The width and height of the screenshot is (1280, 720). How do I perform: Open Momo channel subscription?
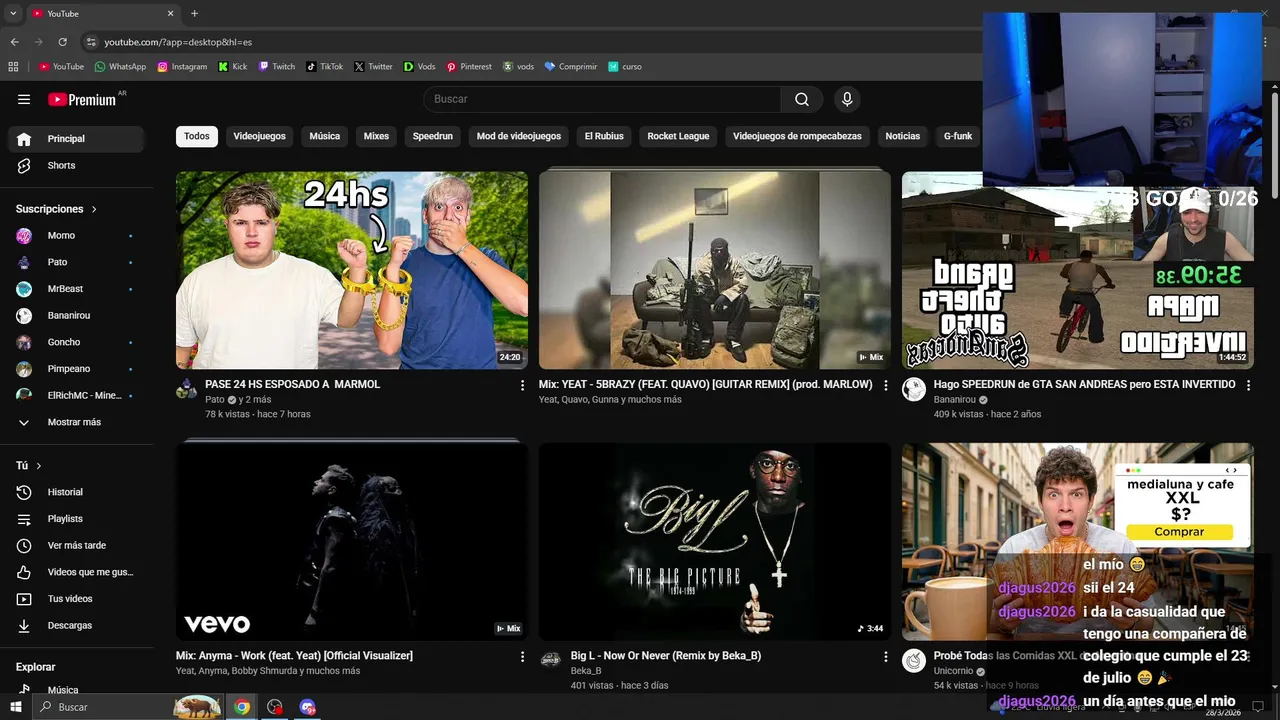coord(77,235)
